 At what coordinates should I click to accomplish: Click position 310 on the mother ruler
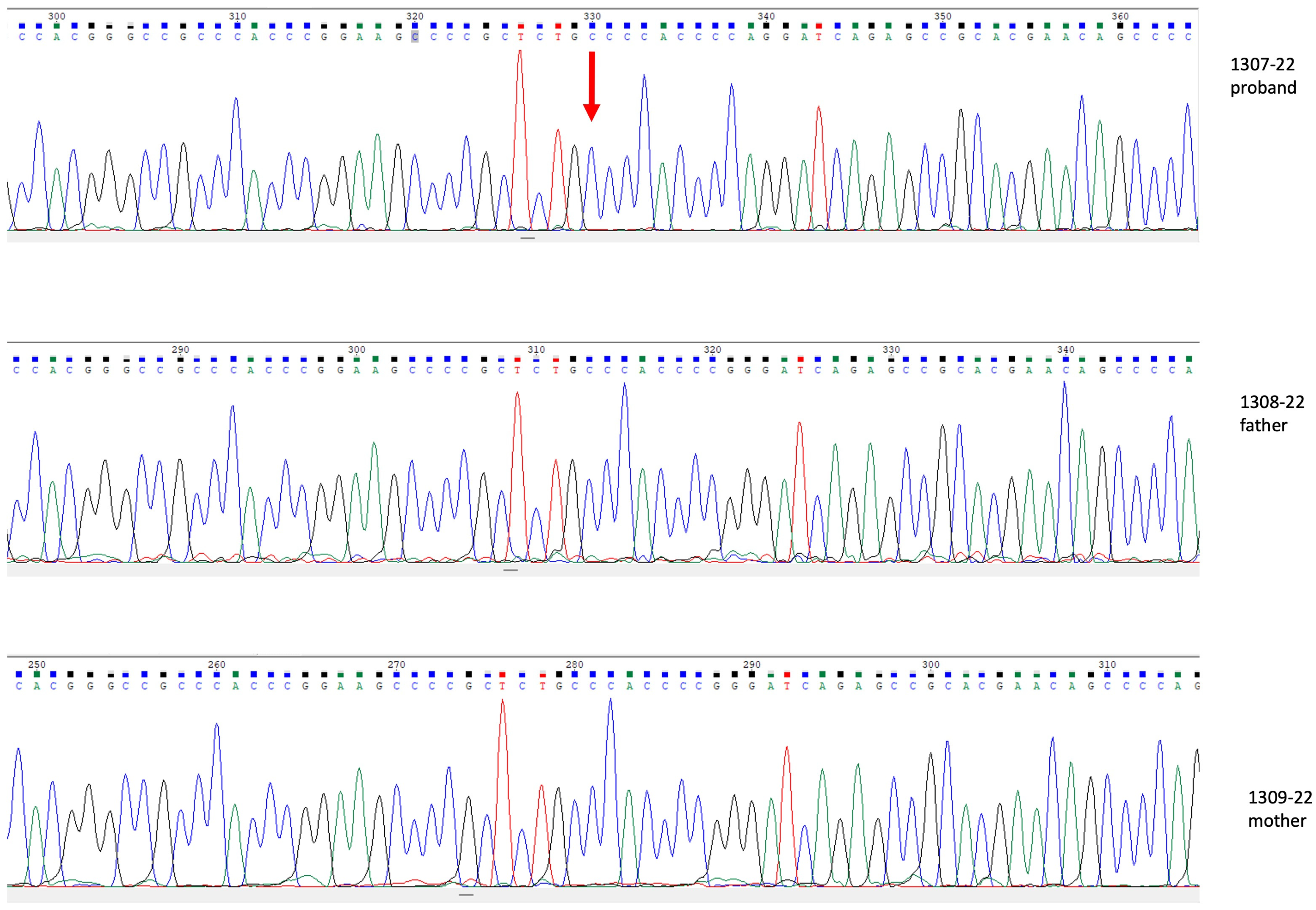[x=1107, y=664]
